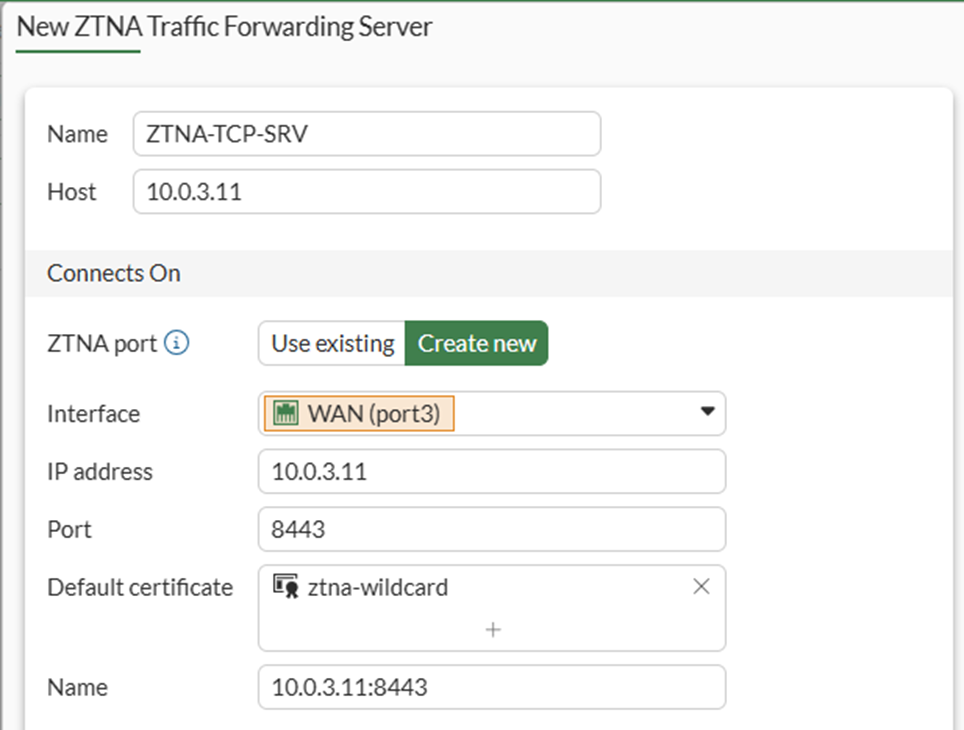Focus the server Name field ZTNA-TCP-SRV

(x=366, y=134)
